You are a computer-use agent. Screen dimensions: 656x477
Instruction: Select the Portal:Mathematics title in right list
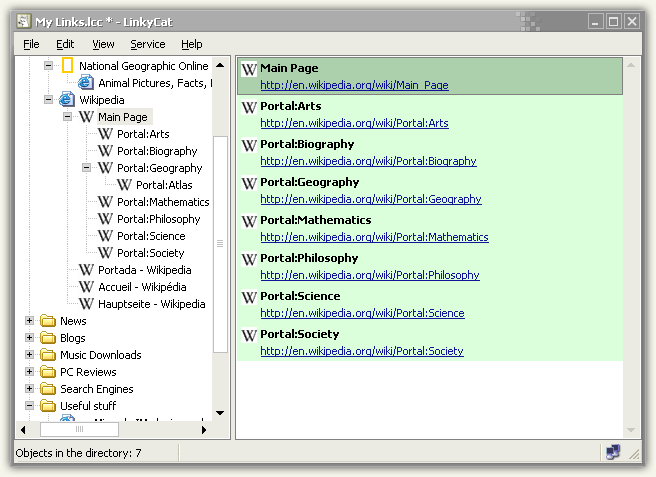click(315, 220)
